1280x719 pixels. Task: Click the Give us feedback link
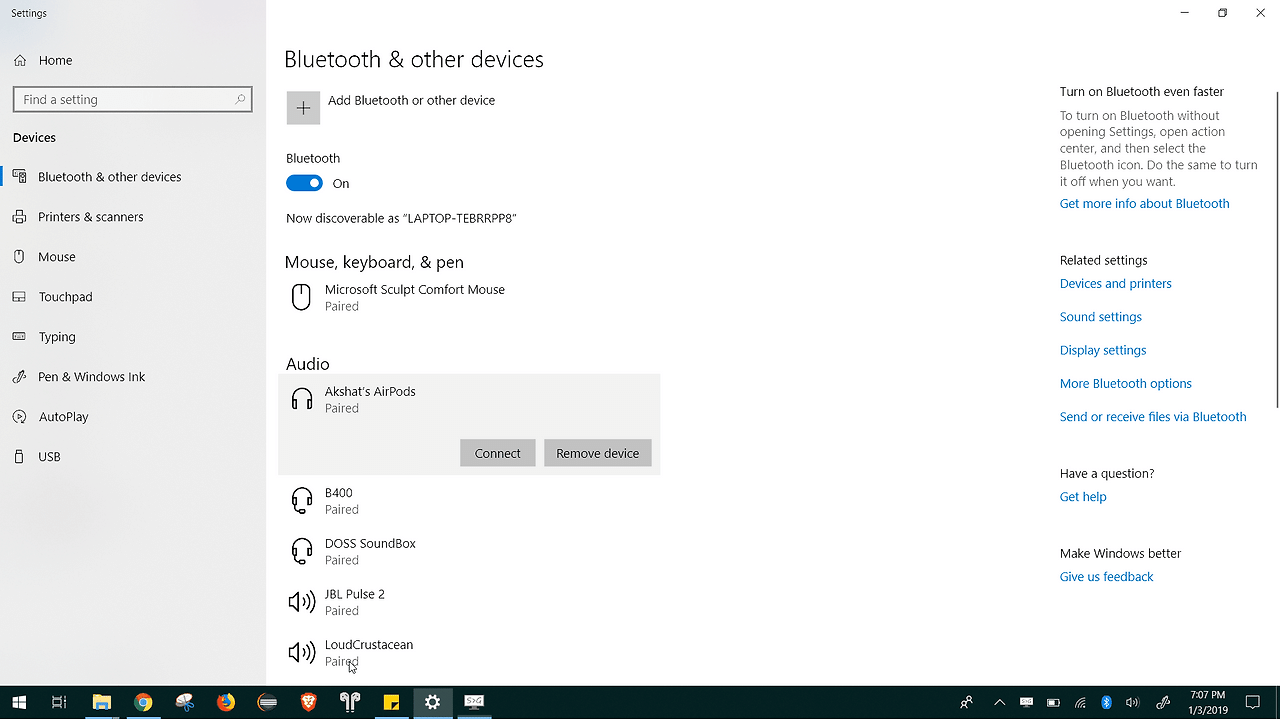point(1106,577)
